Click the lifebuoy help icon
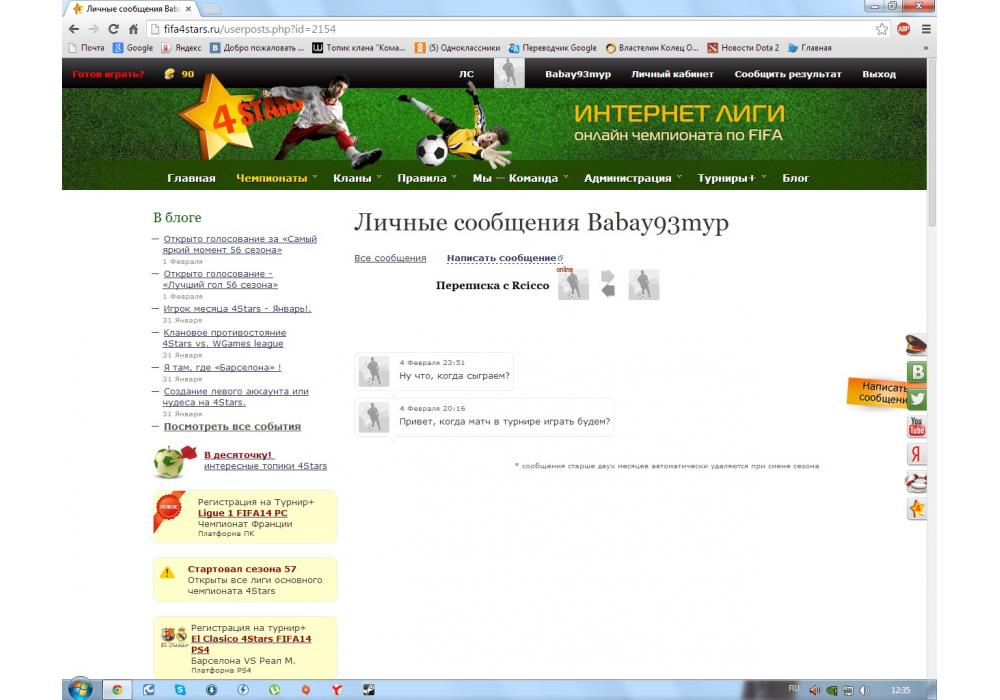Viewport: 1000px width, 700px height. point(916,482)
